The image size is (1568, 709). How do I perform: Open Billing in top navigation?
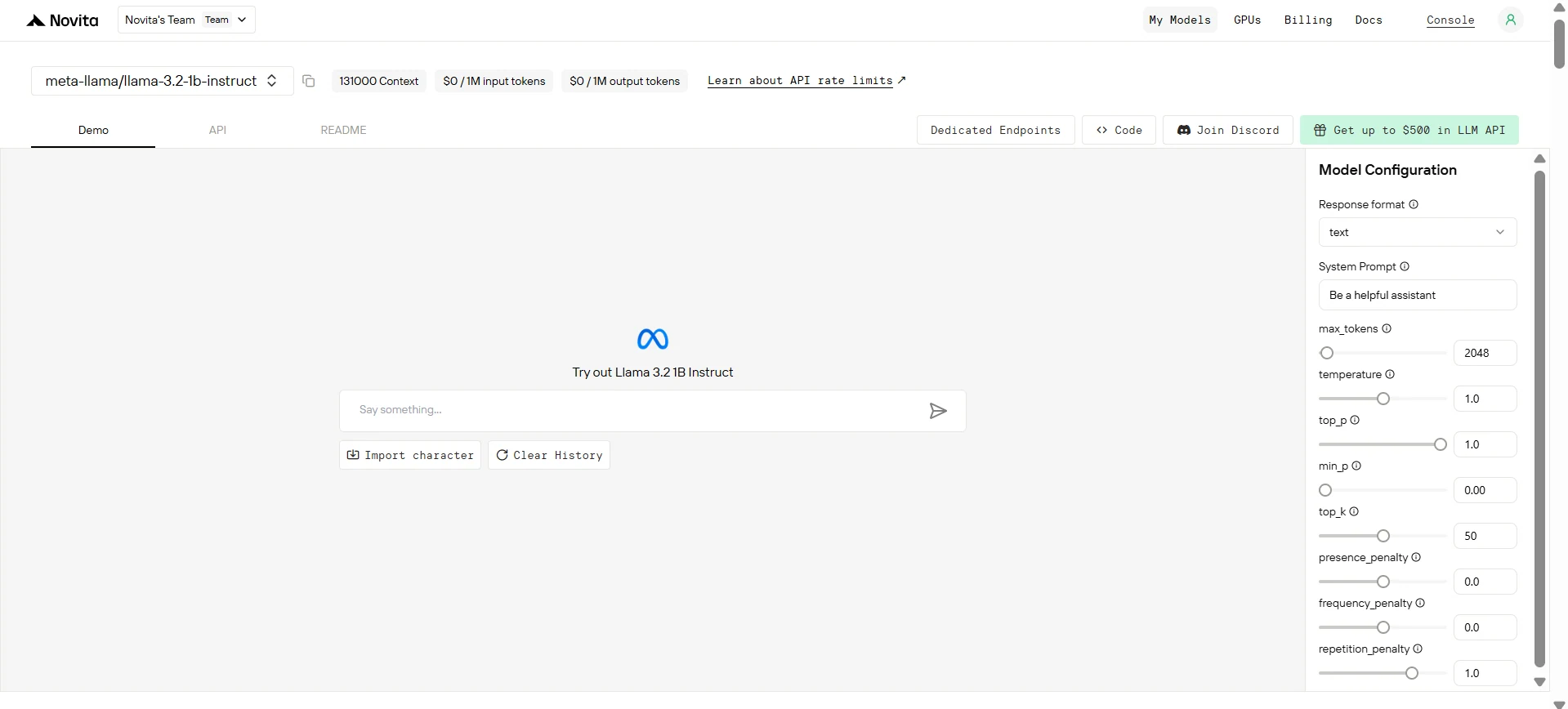pyautogui.click(x=1307, y=20)
